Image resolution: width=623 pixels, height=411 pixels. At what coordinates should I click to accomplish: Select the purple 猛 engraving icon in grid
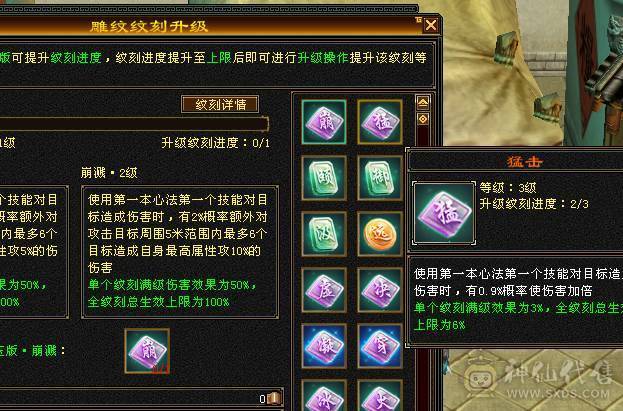[380, 122]
